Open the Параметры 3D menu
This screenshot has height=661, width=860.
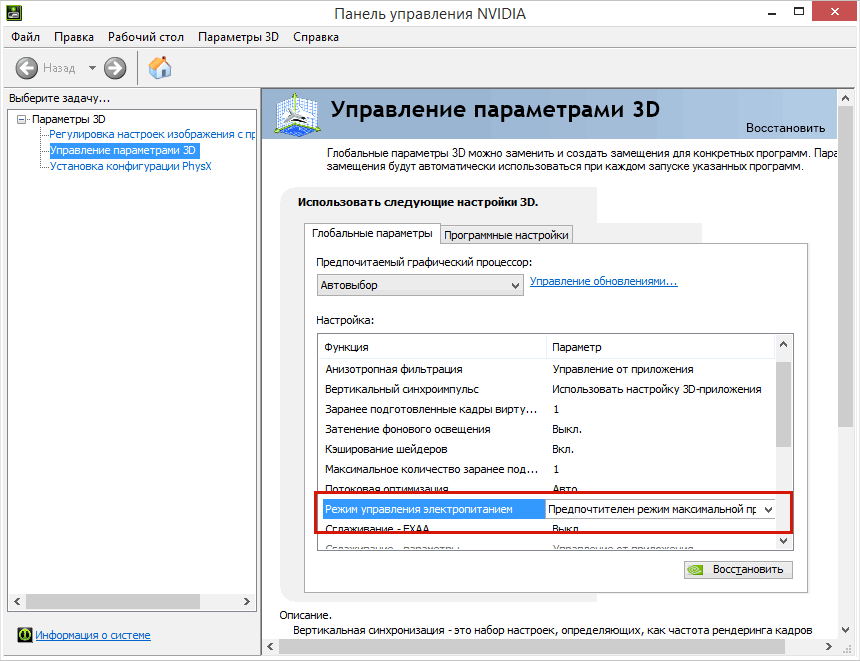(x=238, y=37)
